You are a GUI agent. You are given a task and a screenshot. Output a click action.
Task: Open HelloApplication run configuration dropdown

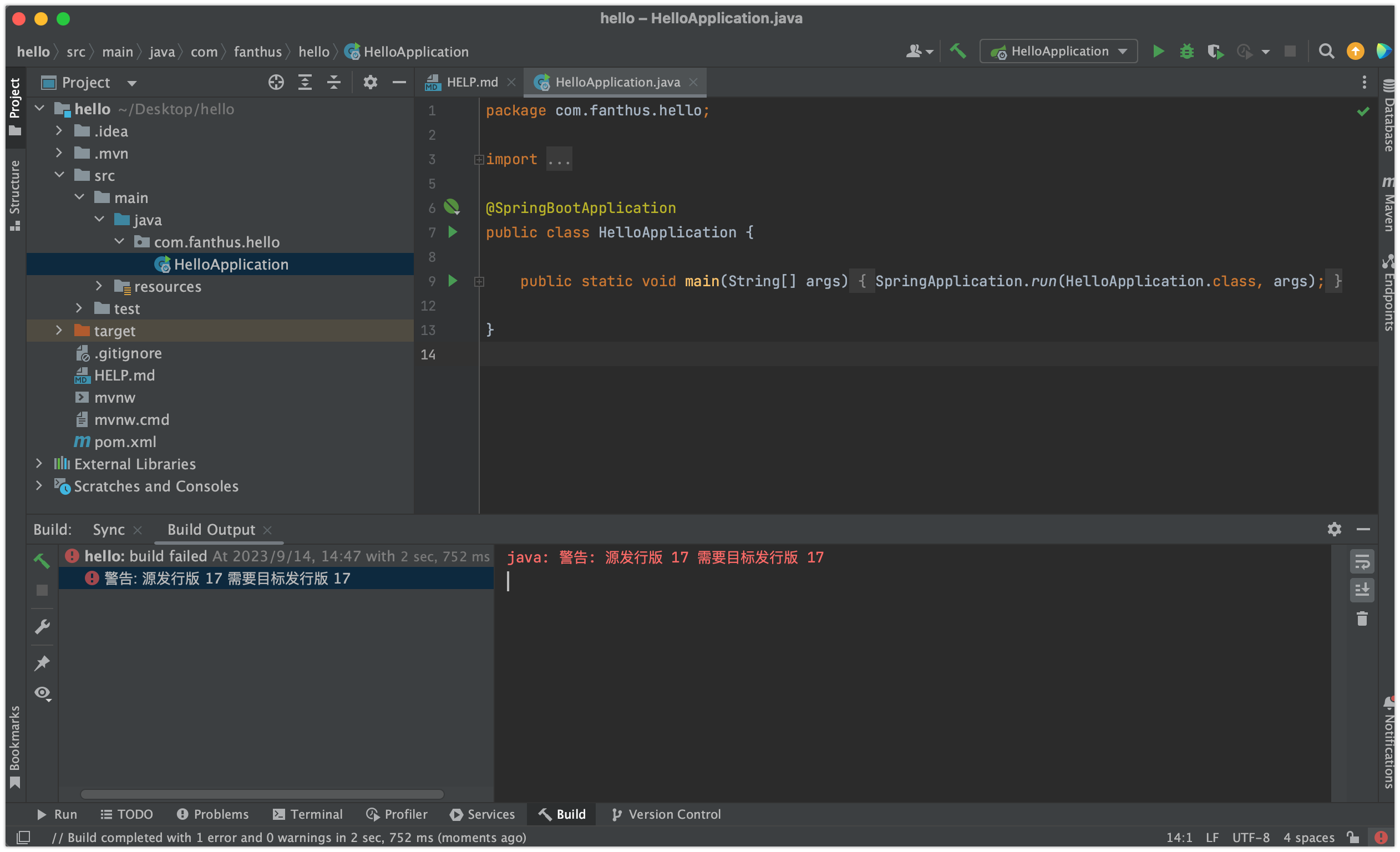click(x=1058, y=51)
